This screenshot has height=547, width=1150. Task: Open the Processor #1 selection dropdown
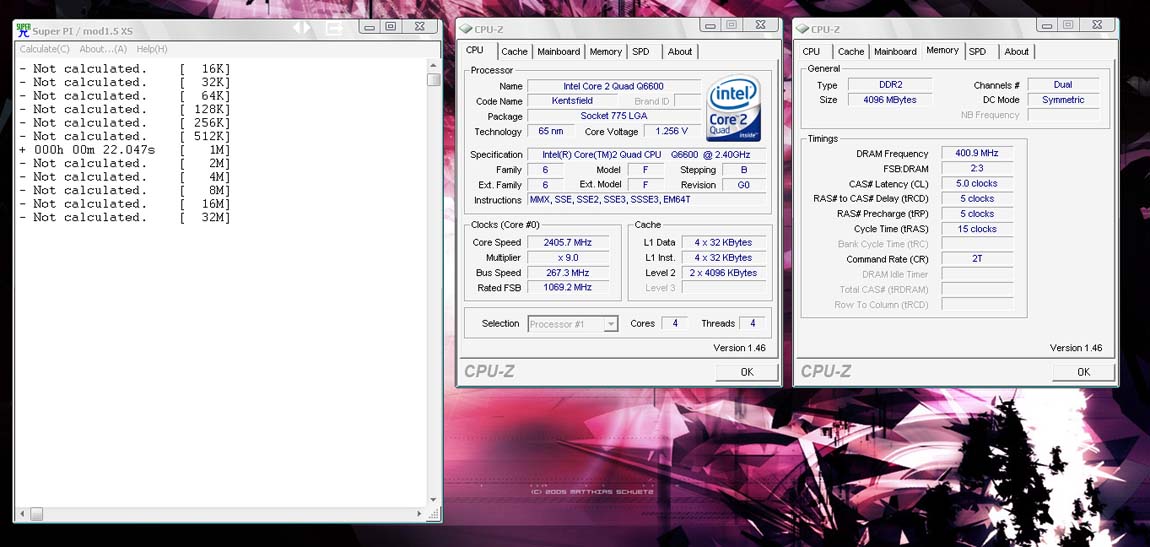[x=573, y=323]
